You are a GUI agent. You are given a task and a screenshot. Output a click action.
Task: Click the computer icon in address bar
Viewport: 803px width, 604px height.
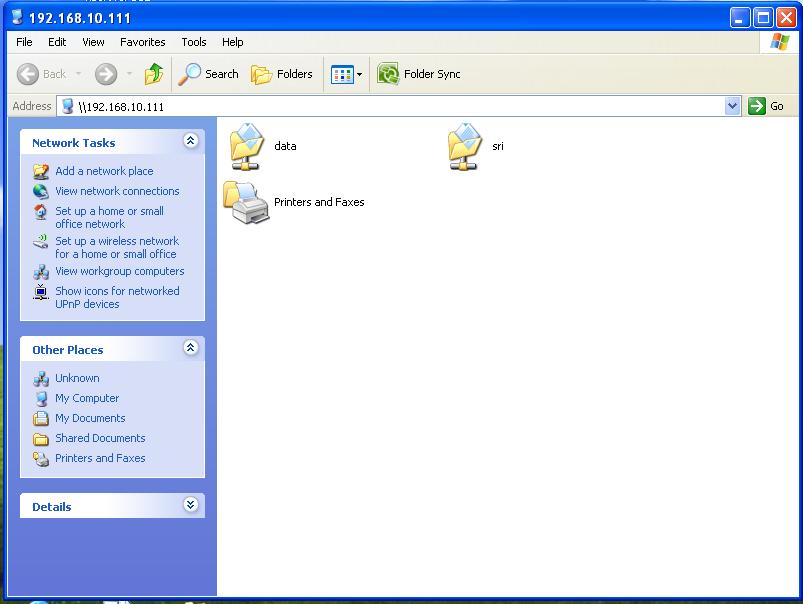point(68,107)
